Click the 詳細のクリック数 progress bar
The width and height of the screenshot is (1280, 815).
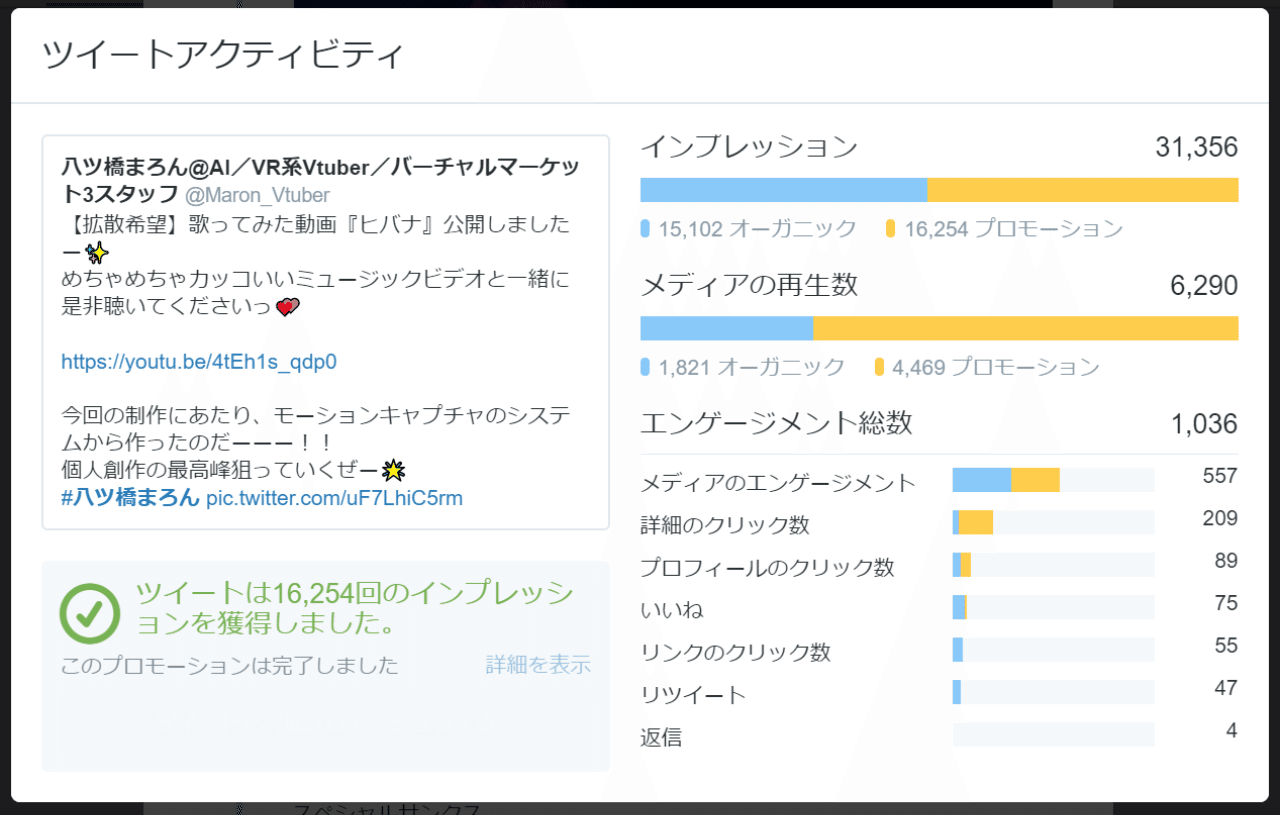1053,521
